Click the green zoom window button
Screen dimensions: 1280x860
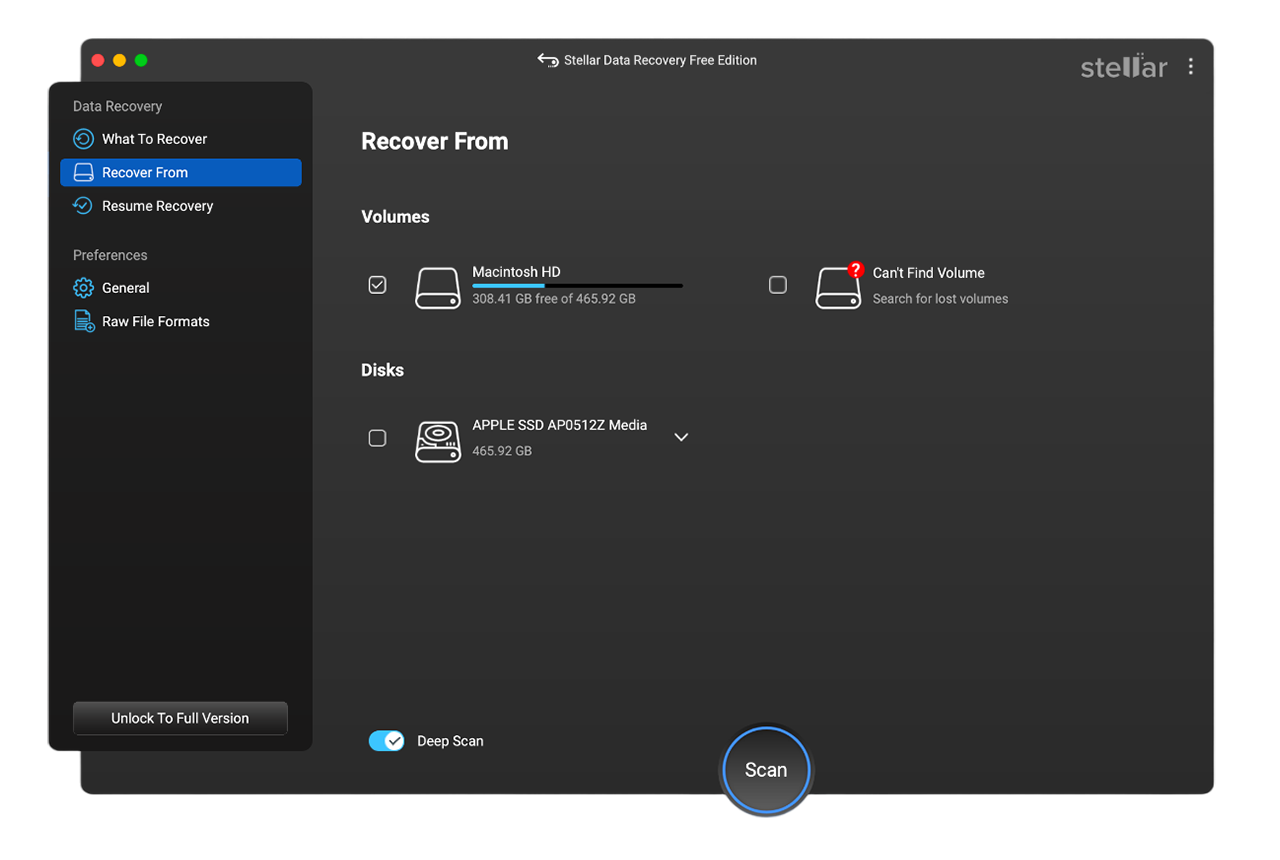[x=141, y=60]
